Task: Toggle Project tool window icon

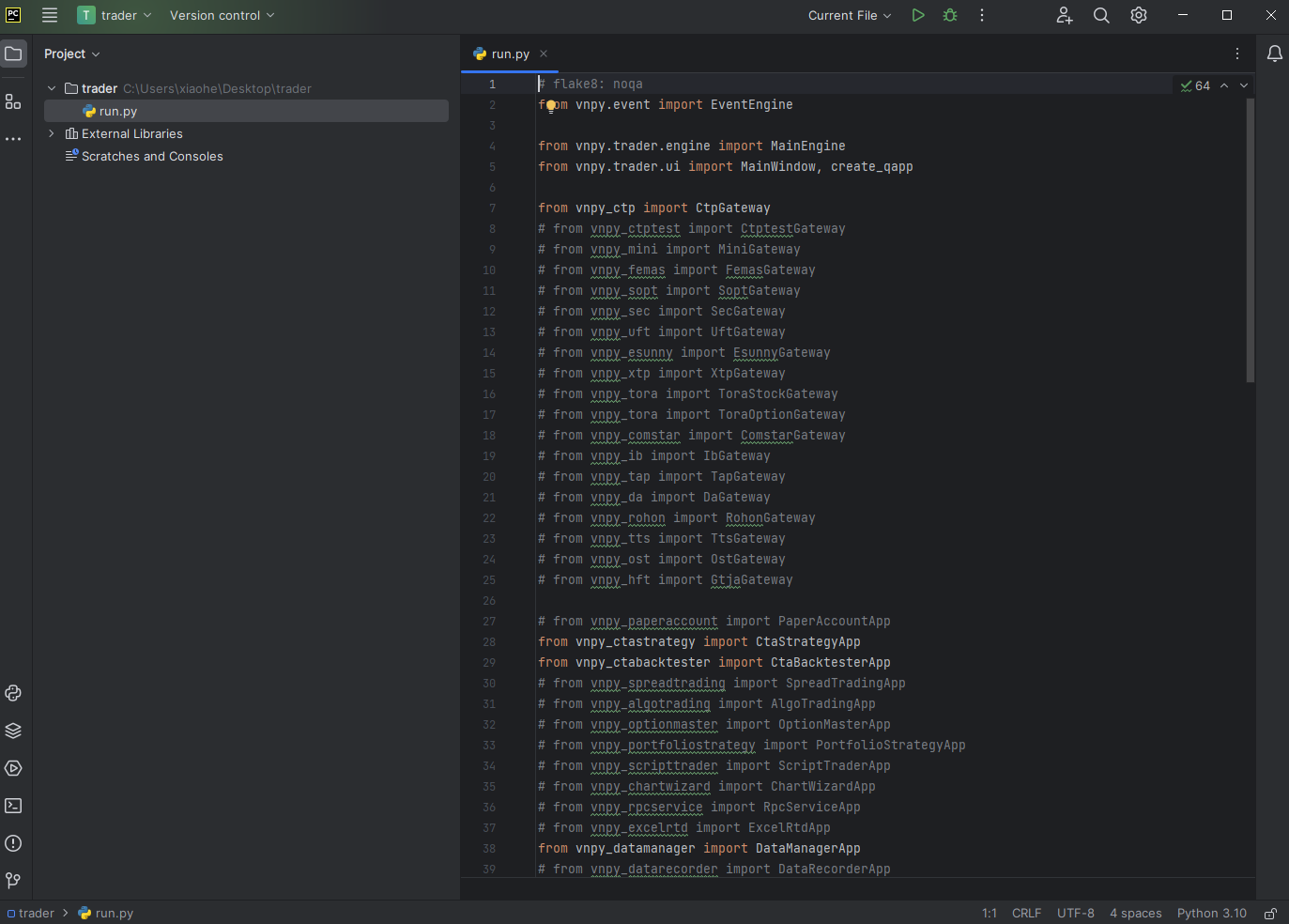Action: [13, 54]
